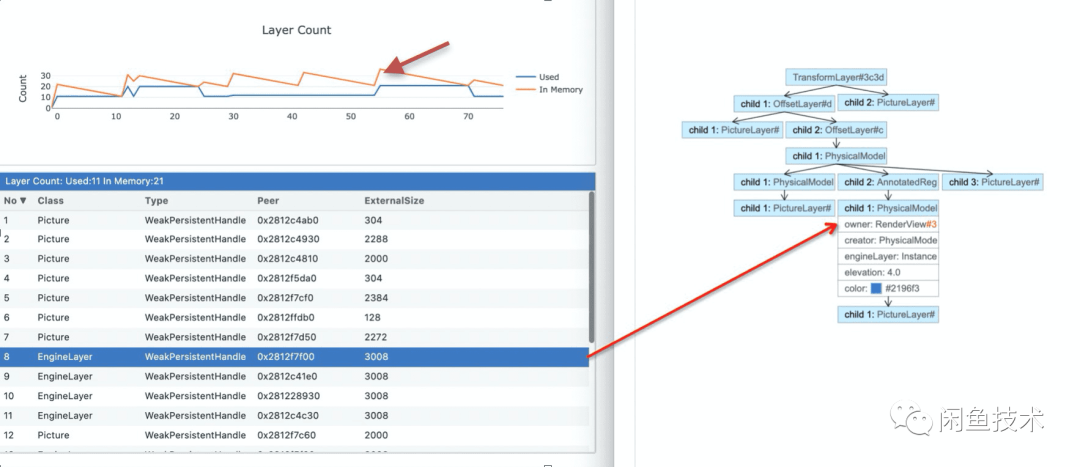Click the Layer Count Used:11 status bar
This screenshot has width=1080, height=467.
pyautogui.click(x=297, y=182)
